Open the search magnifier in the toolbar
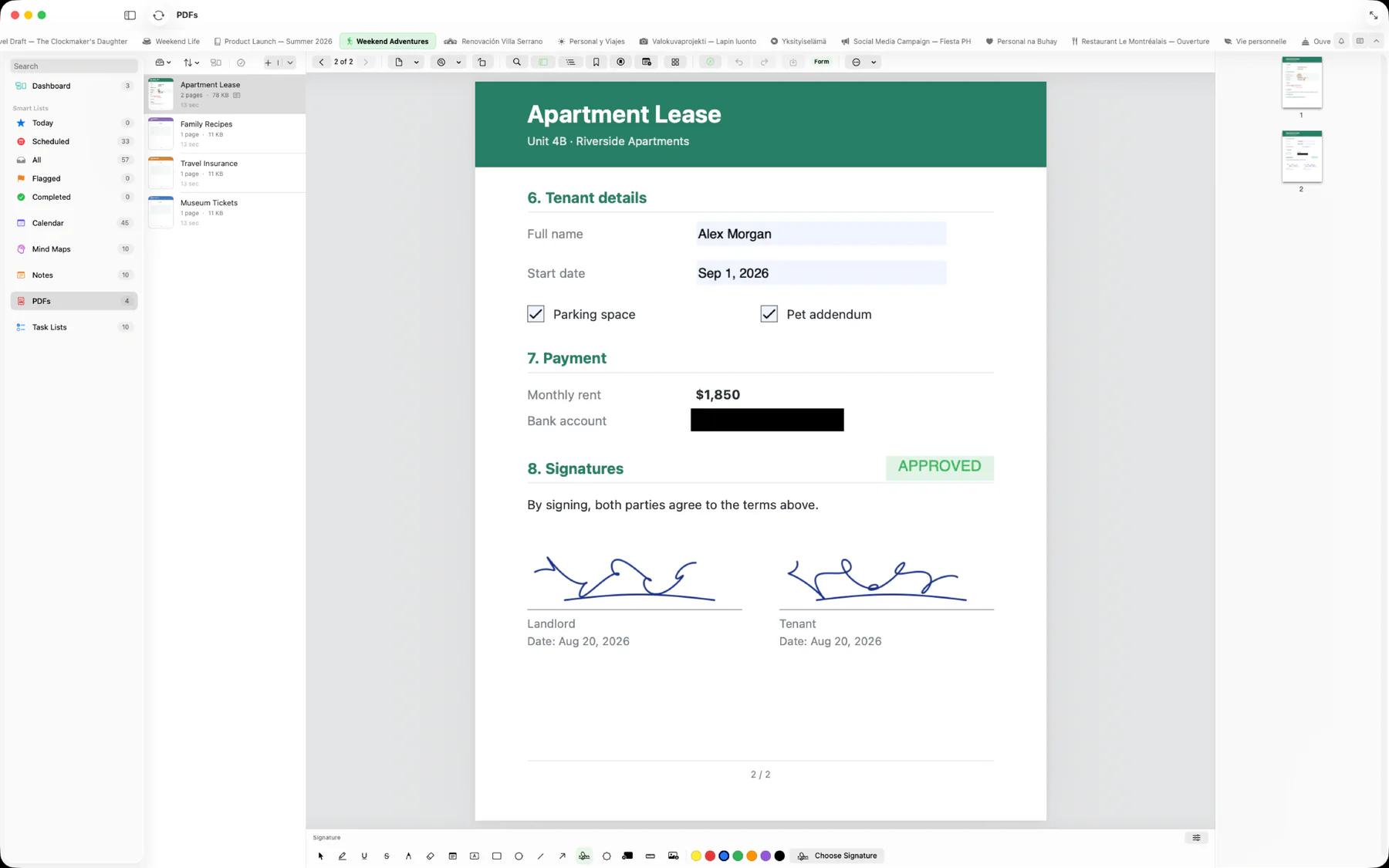Image resolution: width=1389 pixels, height=868 pixels. pos(516,62)
